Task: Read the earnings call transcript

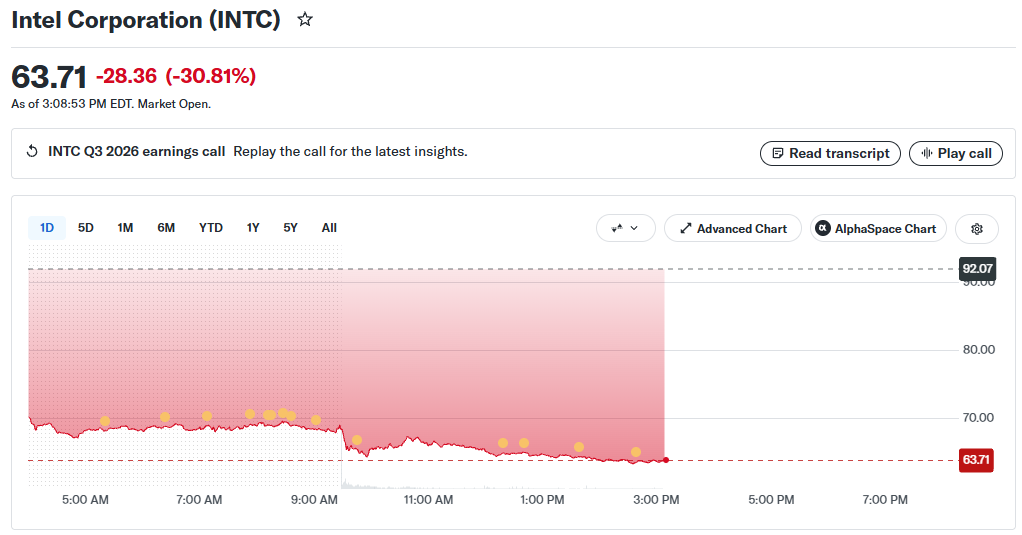Action: [830, 154]
